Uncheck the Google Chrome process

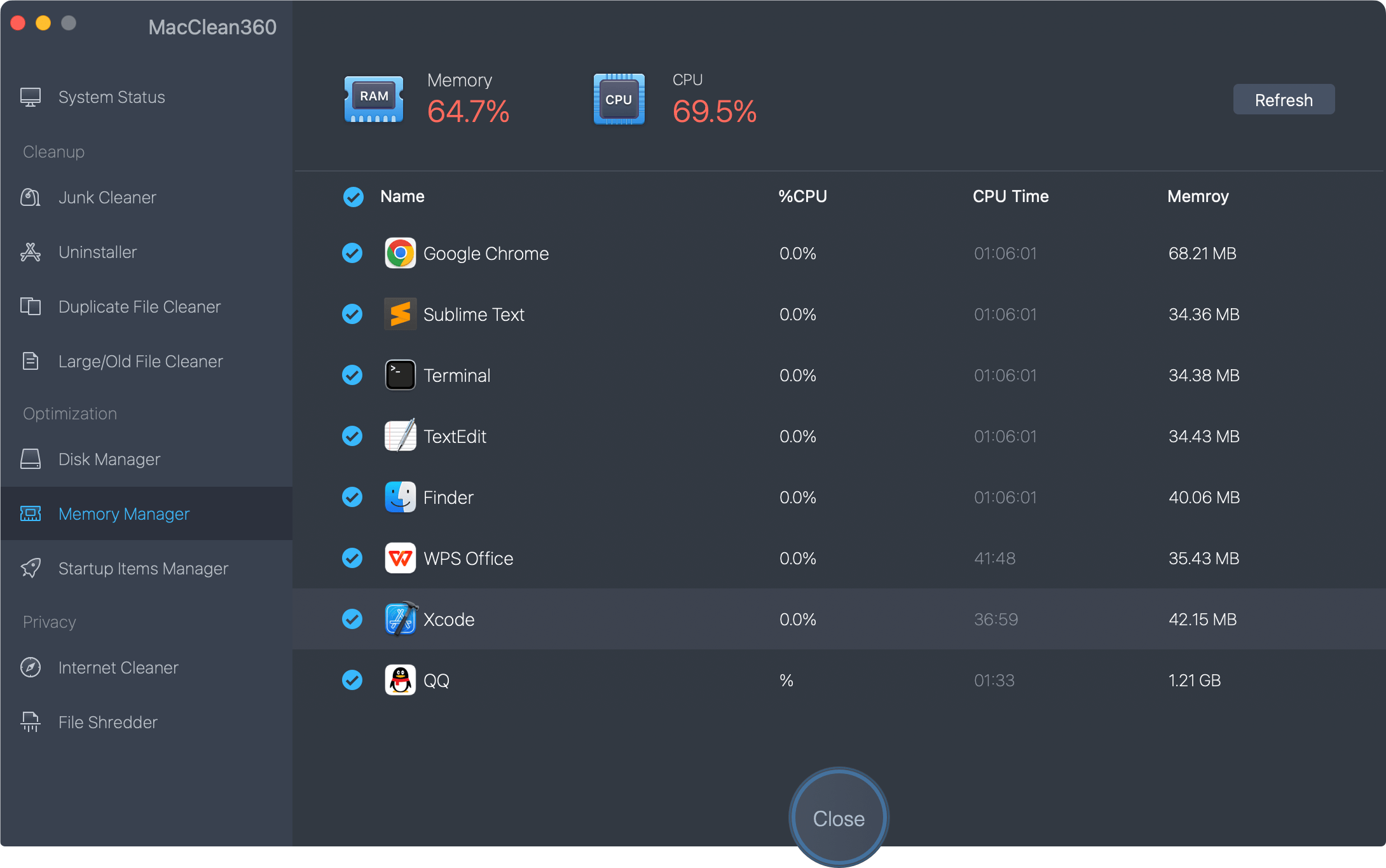[x=352, y=253]
